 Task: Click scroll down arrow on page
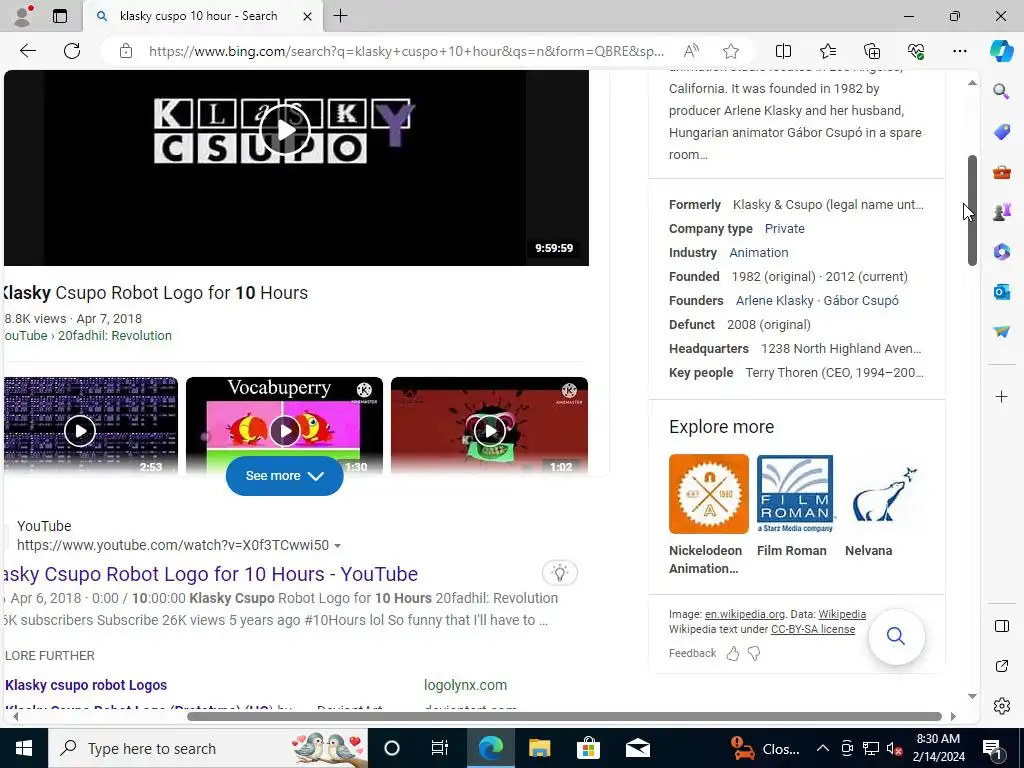972,696
